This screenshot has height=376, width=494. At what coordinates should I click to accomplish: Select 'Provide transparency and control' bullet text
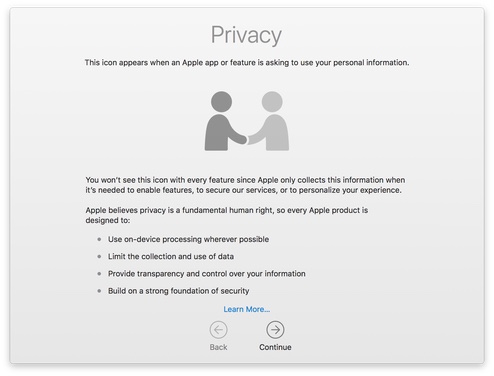coord(207,274)
